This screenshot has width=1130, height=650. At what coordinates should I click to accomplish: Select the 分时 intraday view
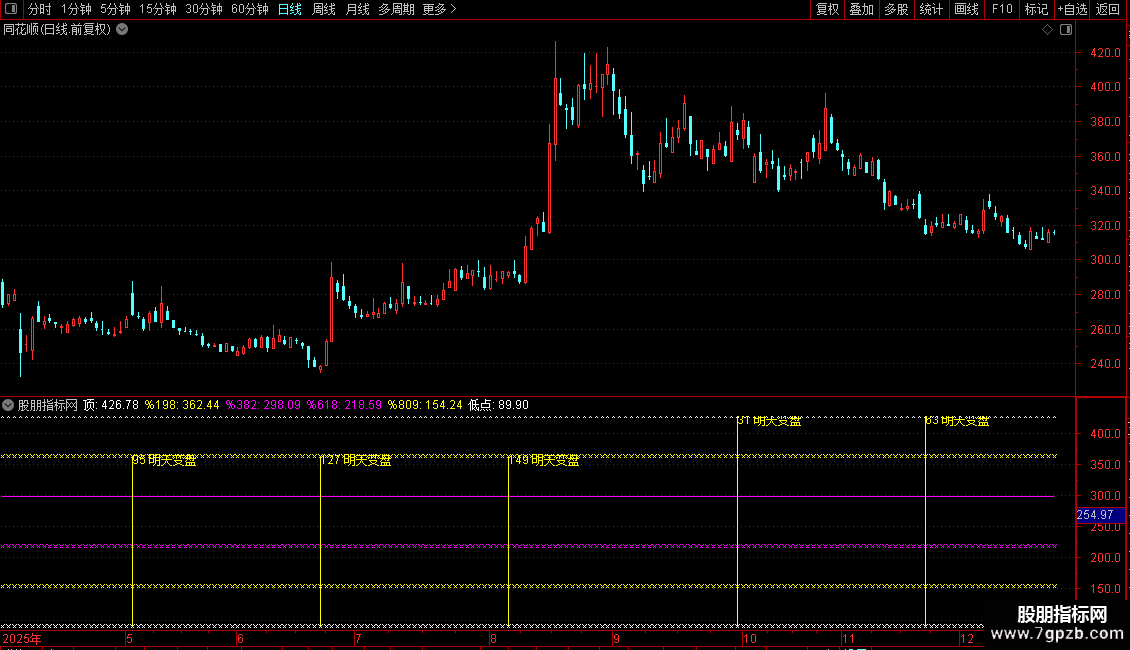click(x=40, y=9)
